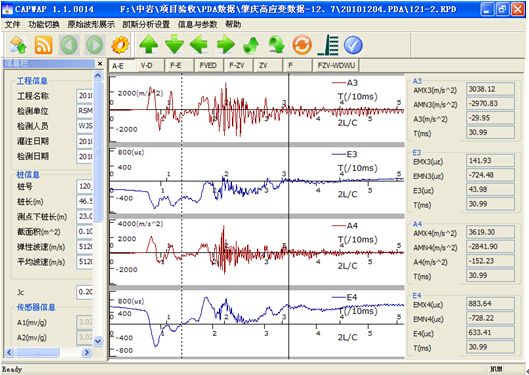The image size is (529, 375).
Task: Click the Jc value input field
Action: tap(85, 292)
